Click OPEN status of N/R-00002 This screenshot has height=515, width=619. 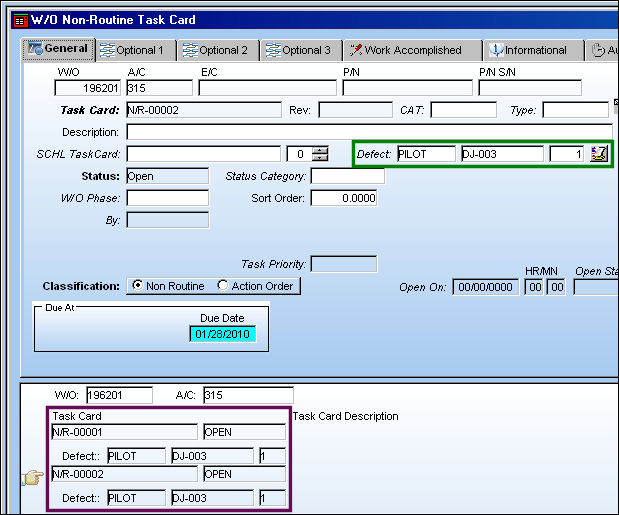coord(244,474)
